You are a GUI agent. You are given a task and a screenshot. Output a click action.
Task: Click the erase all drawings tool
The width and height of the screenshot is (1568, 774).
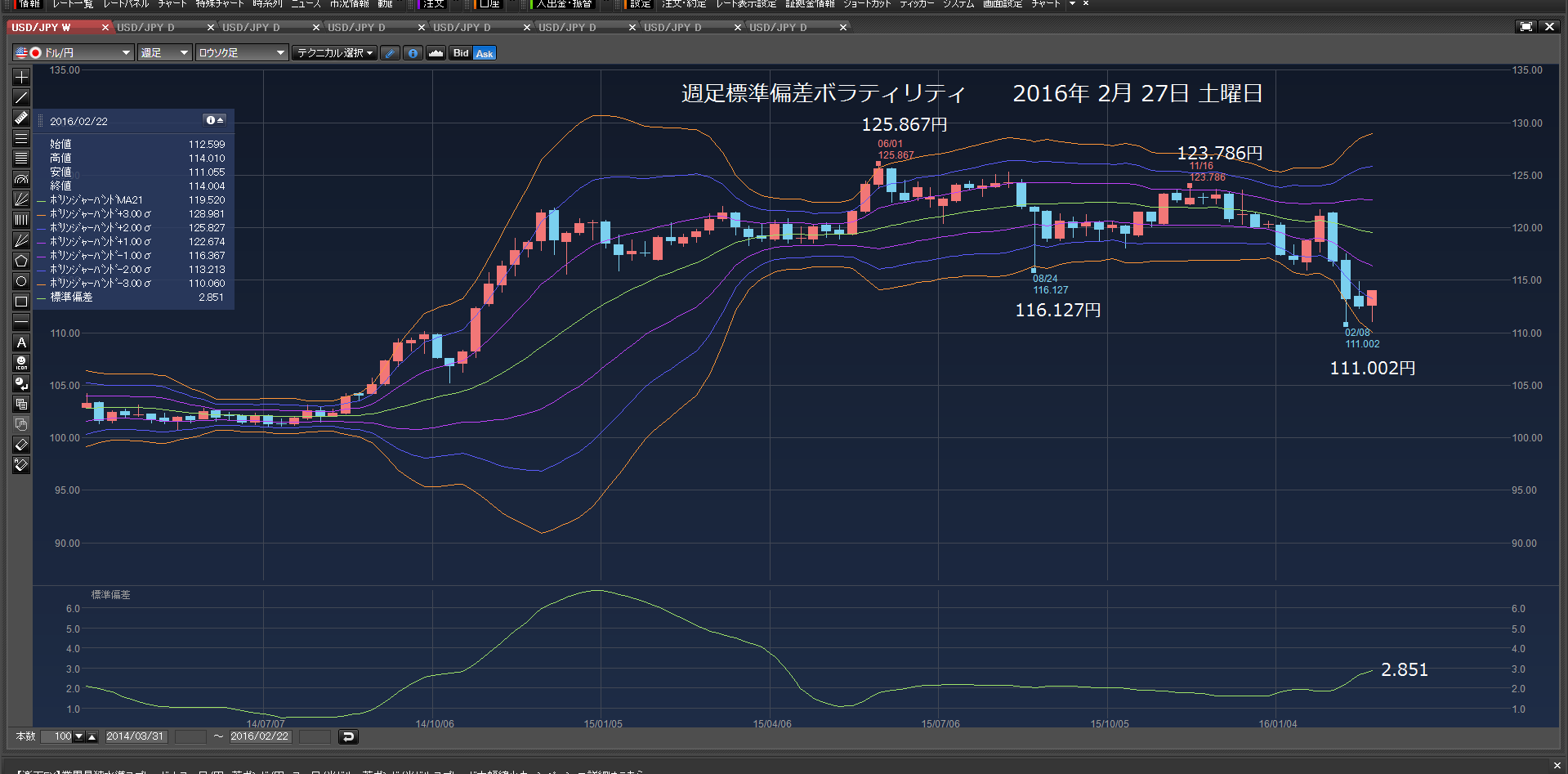pos(21,465)
